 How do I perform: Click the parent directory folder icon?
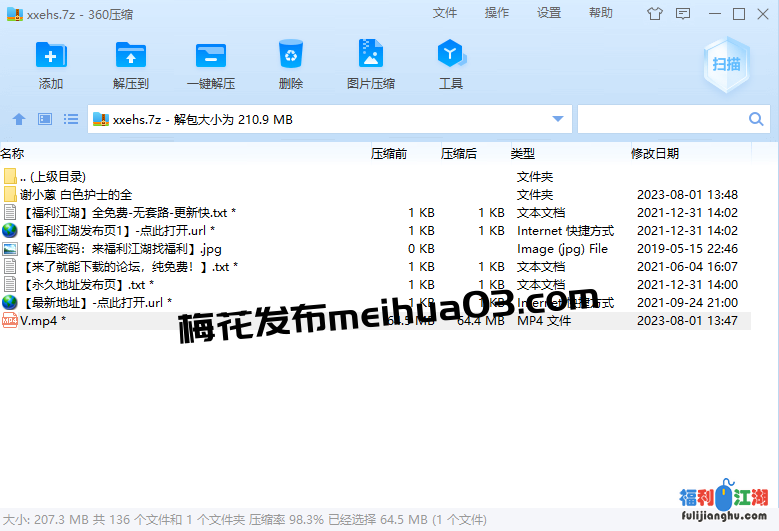[10, 176]
